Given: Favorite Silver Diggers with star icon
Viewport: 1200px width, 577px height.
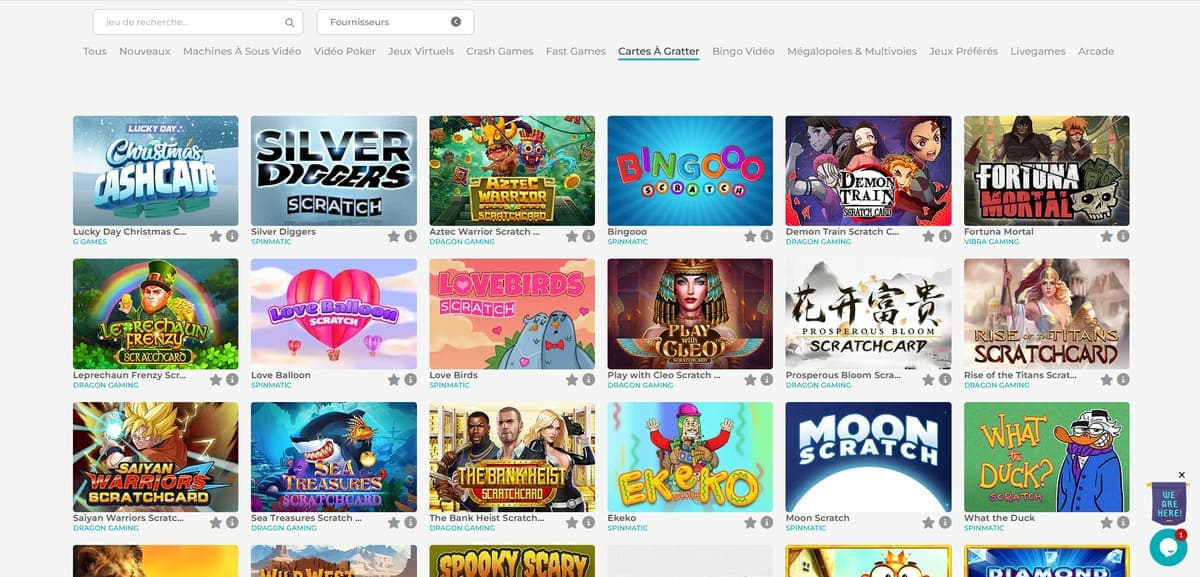Looking at the screenshot, I should pyautogui.click(x=393, y=236).
